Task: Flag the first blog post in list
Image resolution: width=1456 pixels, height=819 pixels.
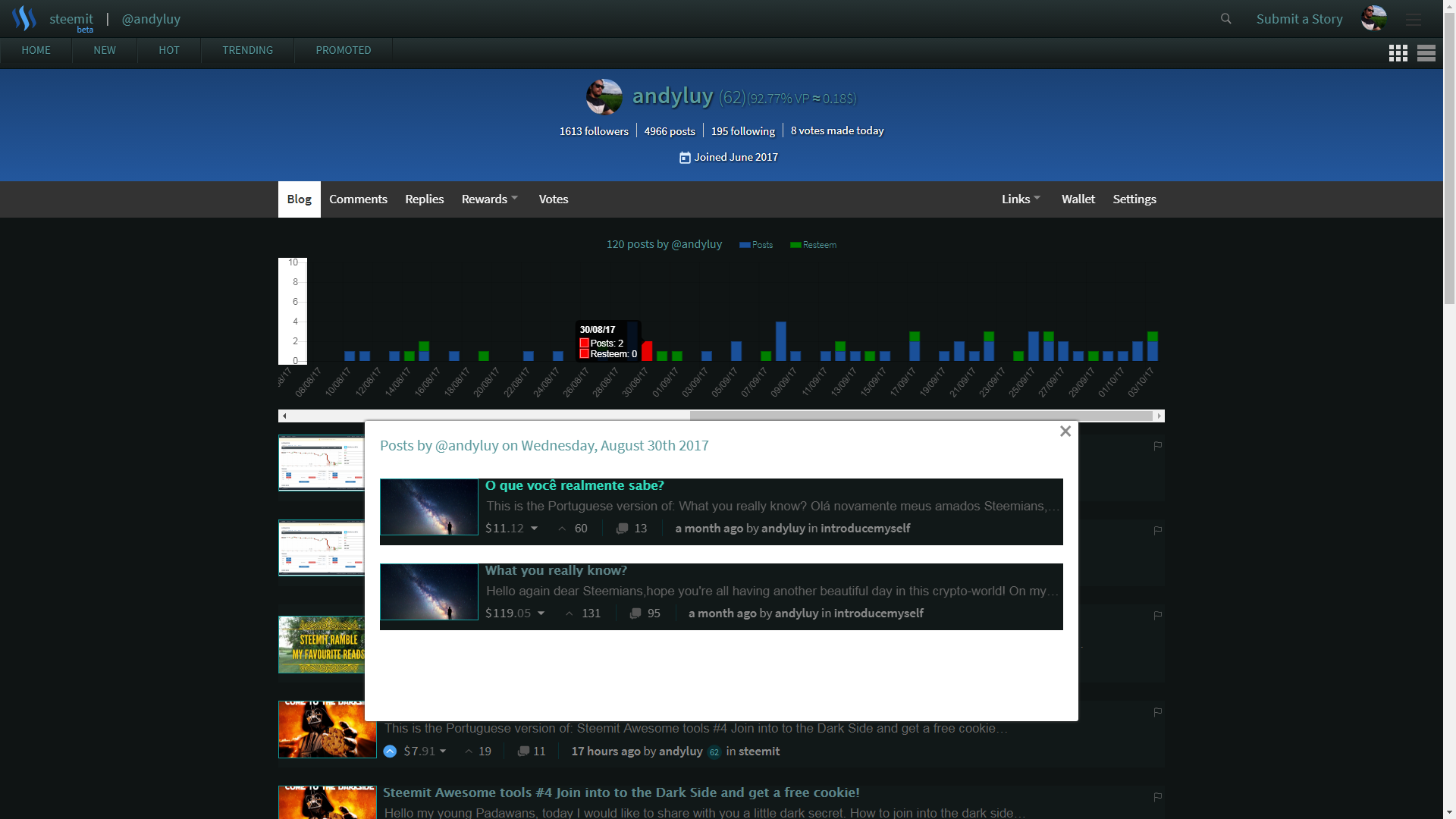Action: 1158,446
